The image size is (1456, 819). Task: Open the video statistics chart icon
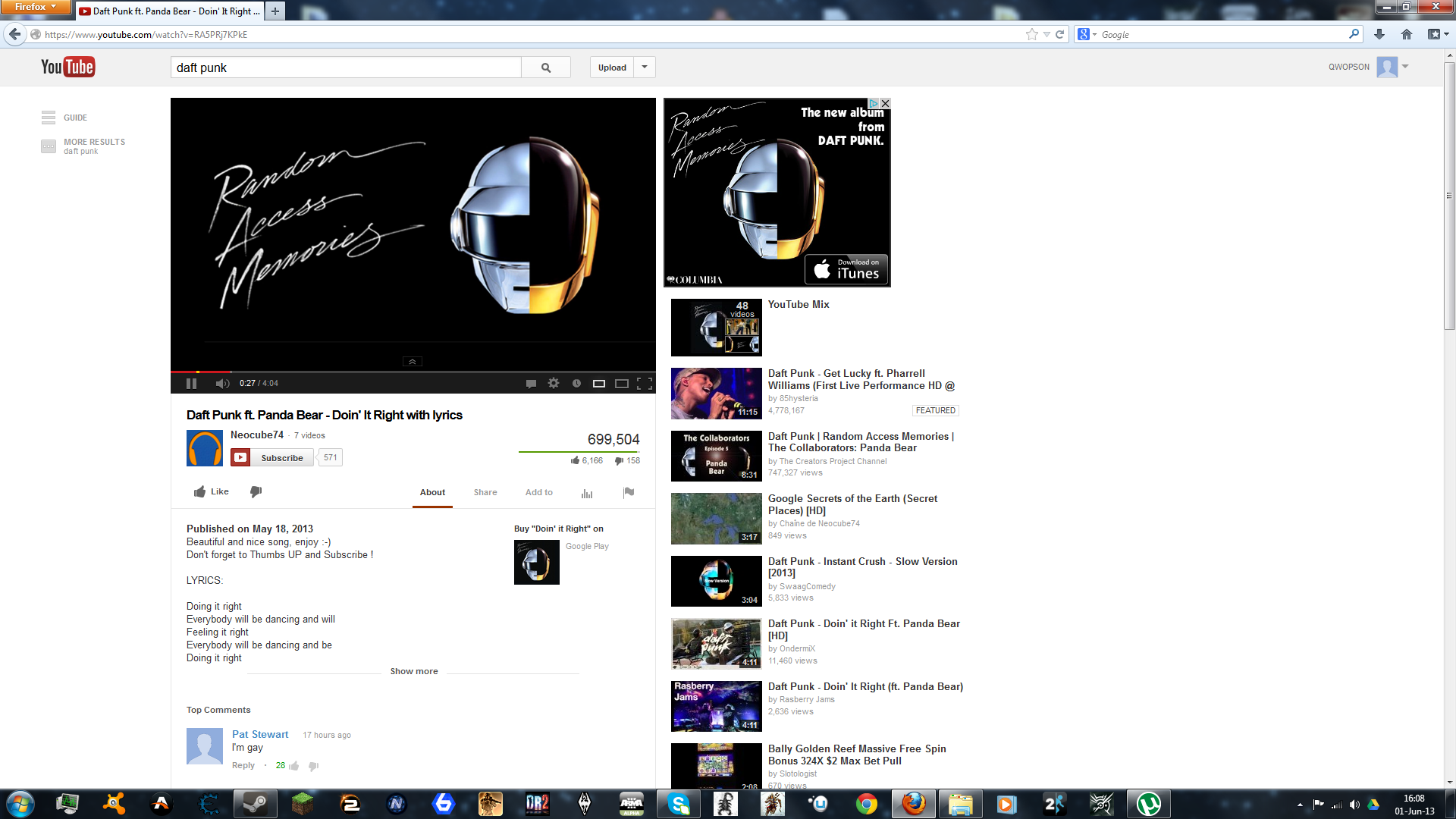tap(587, 493)
